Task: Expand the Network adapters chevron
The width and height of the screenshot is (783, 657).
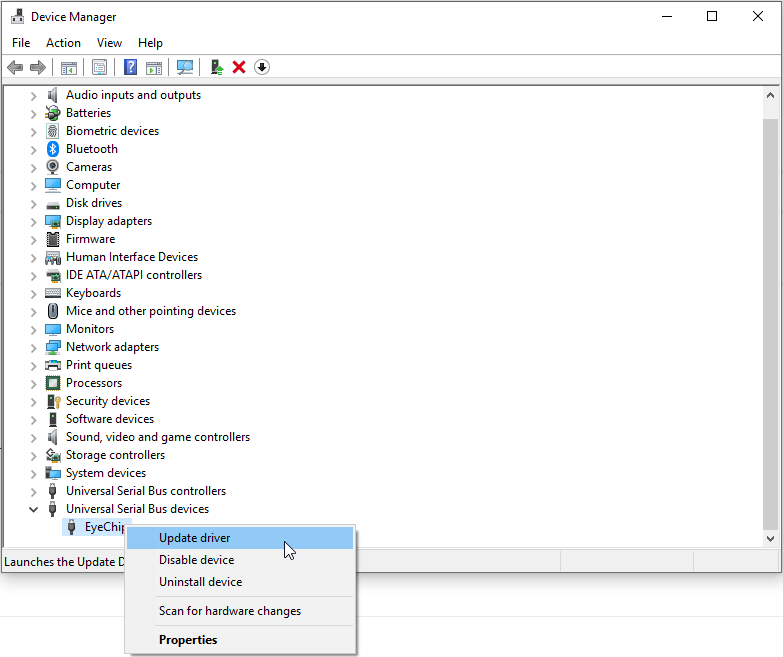Action: 33,347
